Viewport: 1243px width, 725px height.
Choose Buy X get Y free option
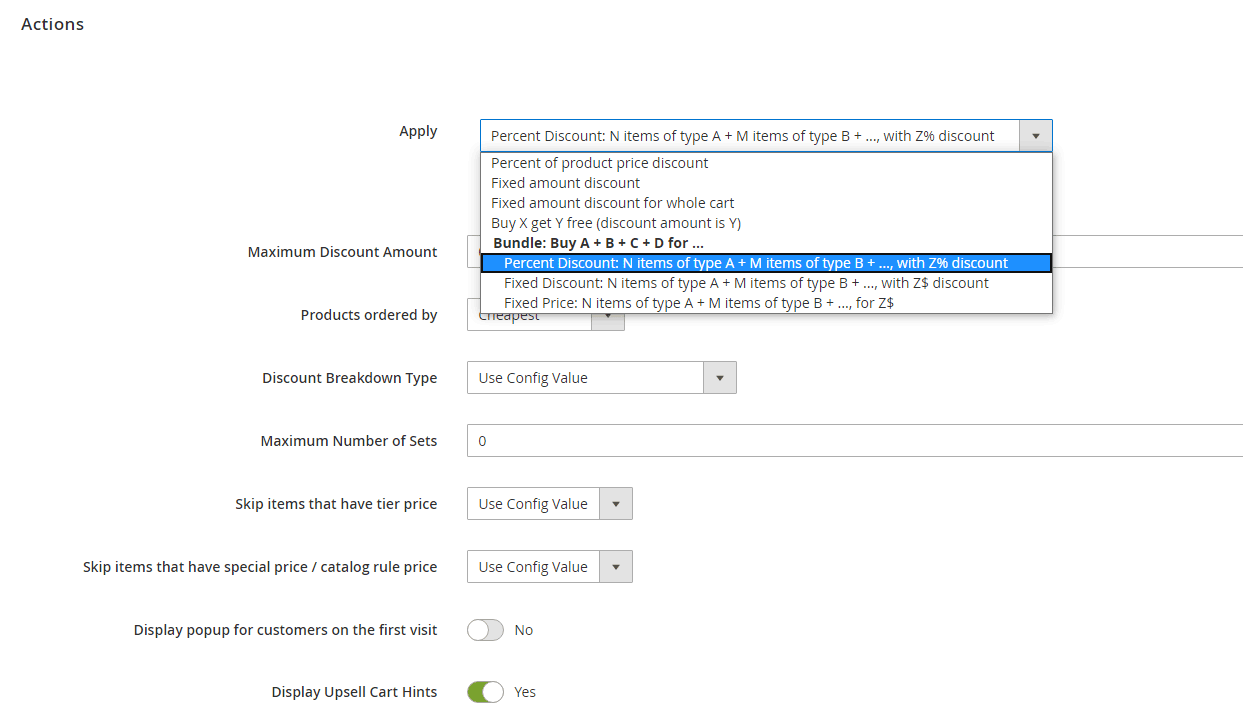[x=766, y=223]
